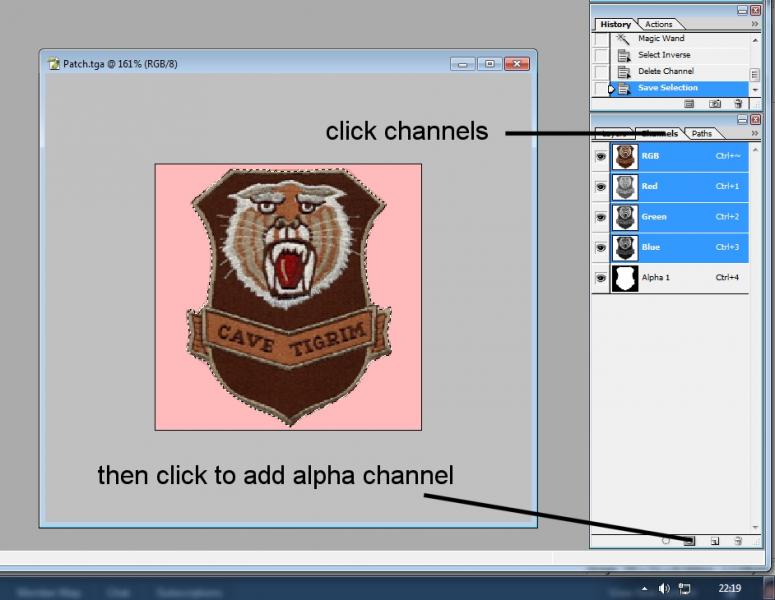Toggle visibility of the Blue channel
Viewport: 775px width, 600px height.
coord(601,248)
